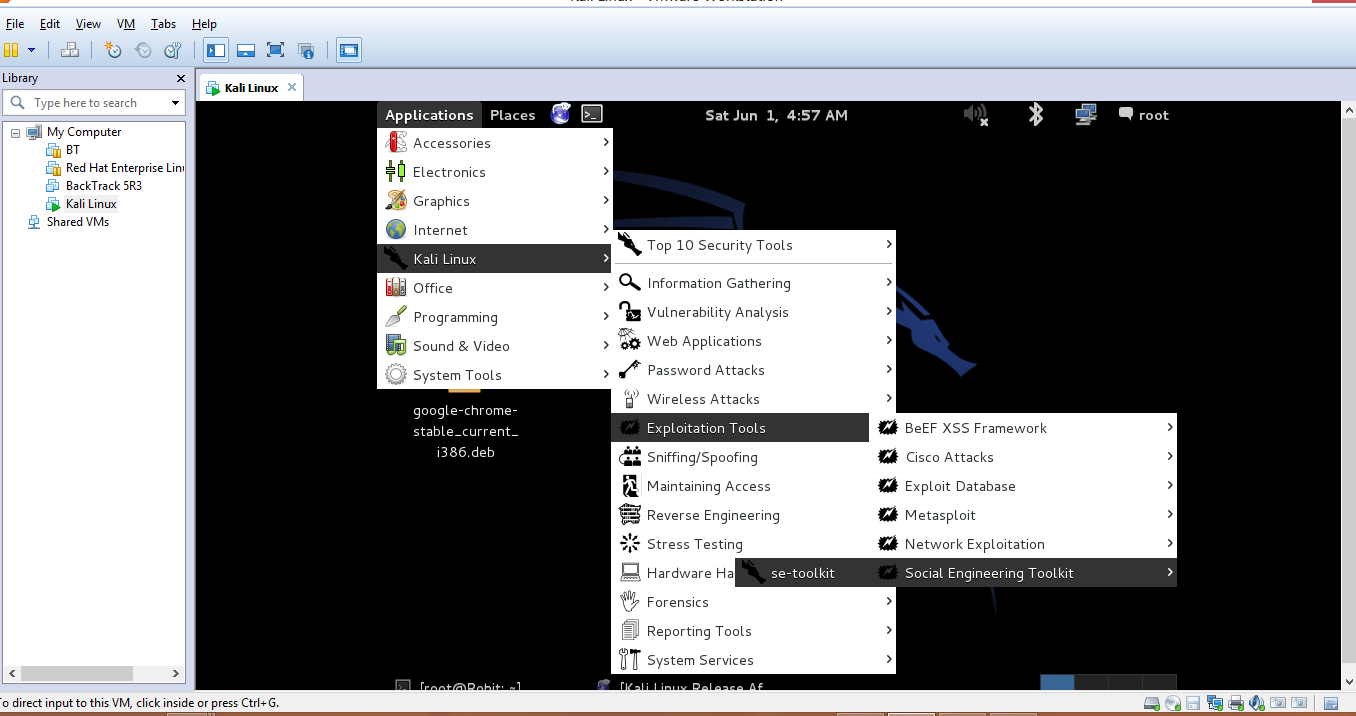
Task: Toggle the thumbnail bar view
Action: point(246,50)
